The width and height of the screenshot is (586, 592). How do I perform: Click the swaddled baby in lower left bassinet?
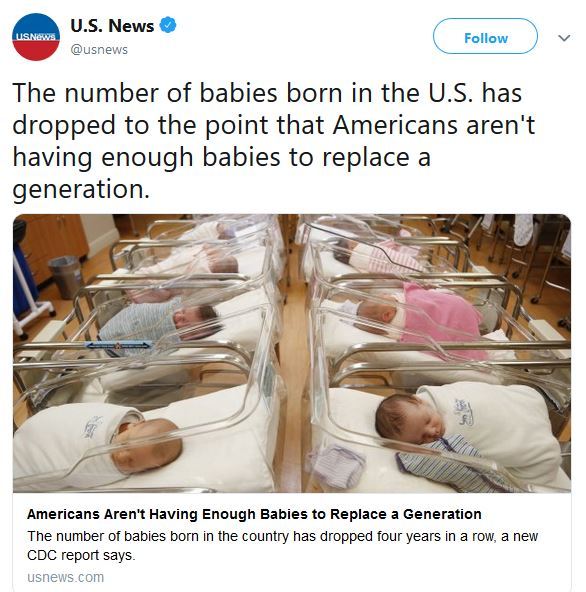point(102,440)
